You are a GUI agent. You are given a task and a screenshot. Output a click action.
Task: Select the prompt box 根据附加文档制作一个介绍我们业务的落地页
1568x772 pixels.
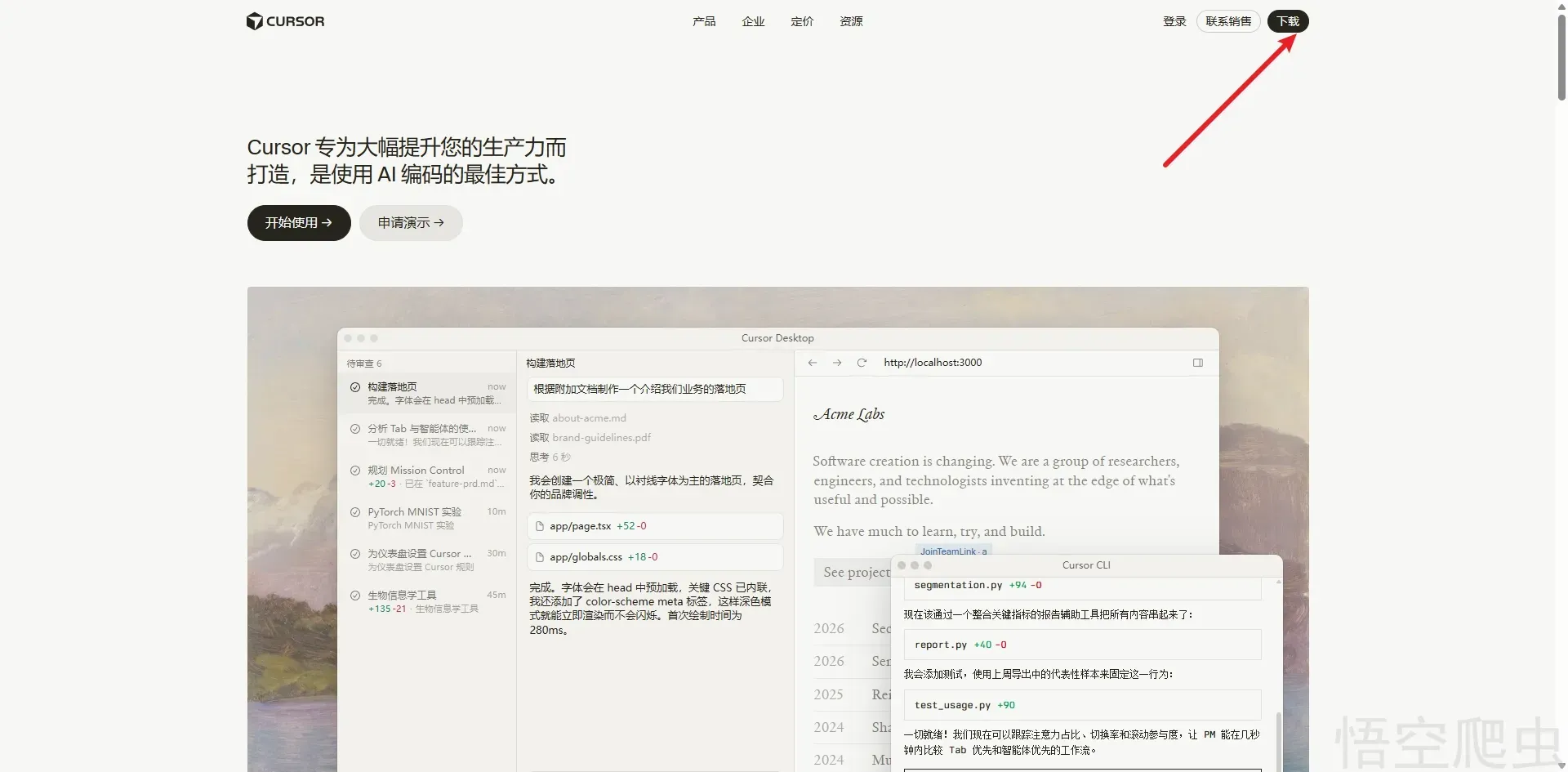655,389
